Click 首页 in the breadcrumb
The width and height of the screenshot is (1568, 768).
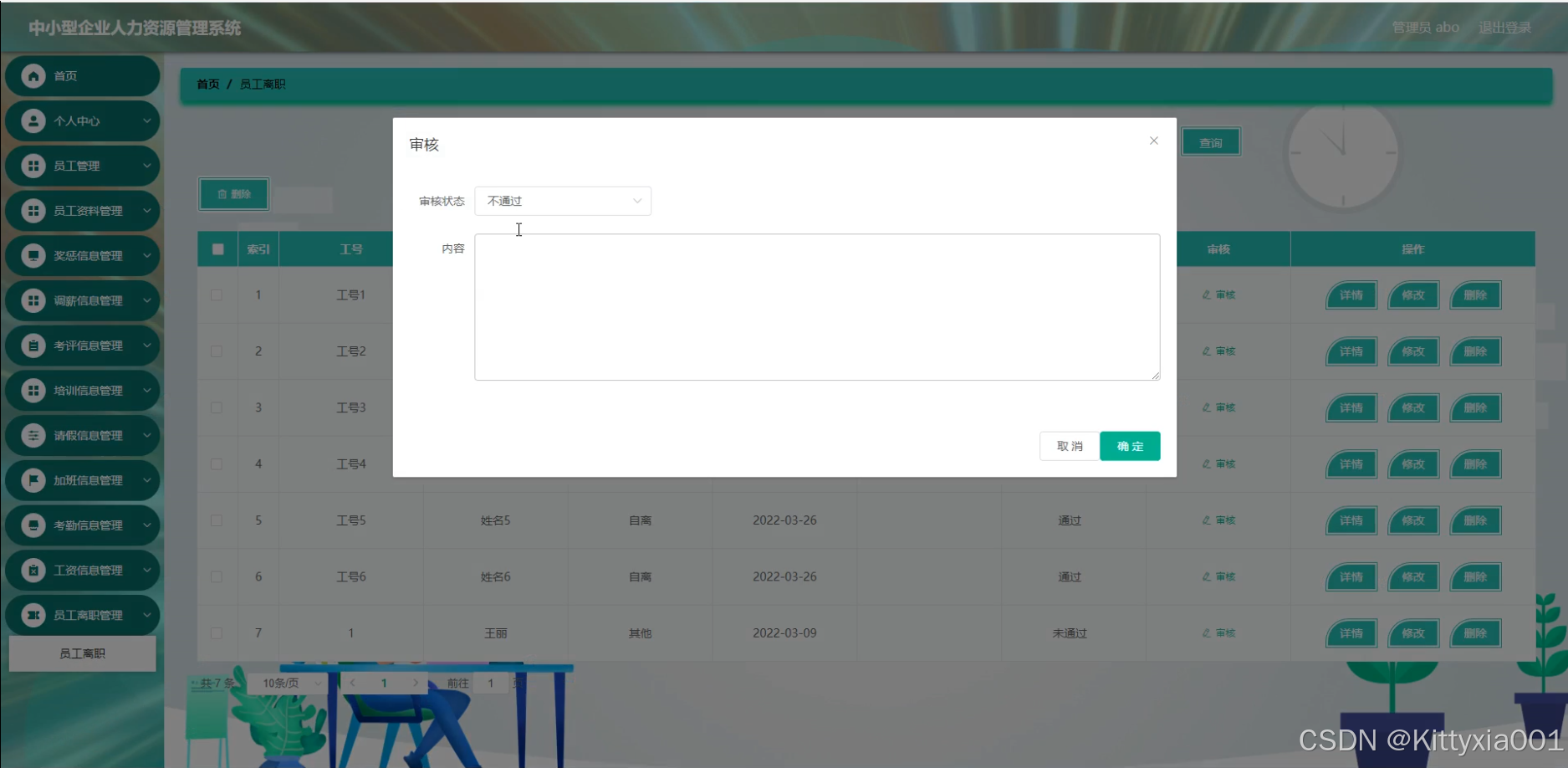click(208, 84)
